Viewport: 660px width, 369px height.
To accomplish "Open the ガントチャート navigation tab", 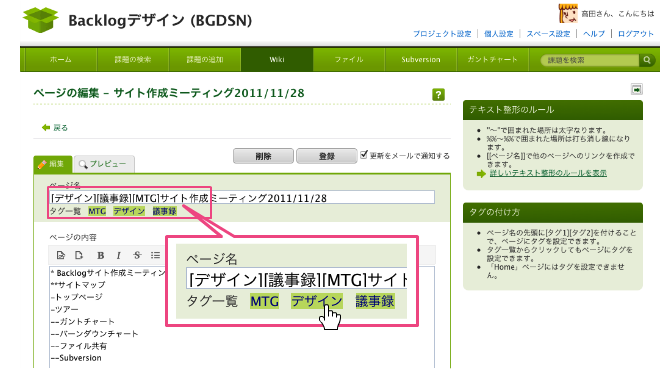I will tap(492, 60).
